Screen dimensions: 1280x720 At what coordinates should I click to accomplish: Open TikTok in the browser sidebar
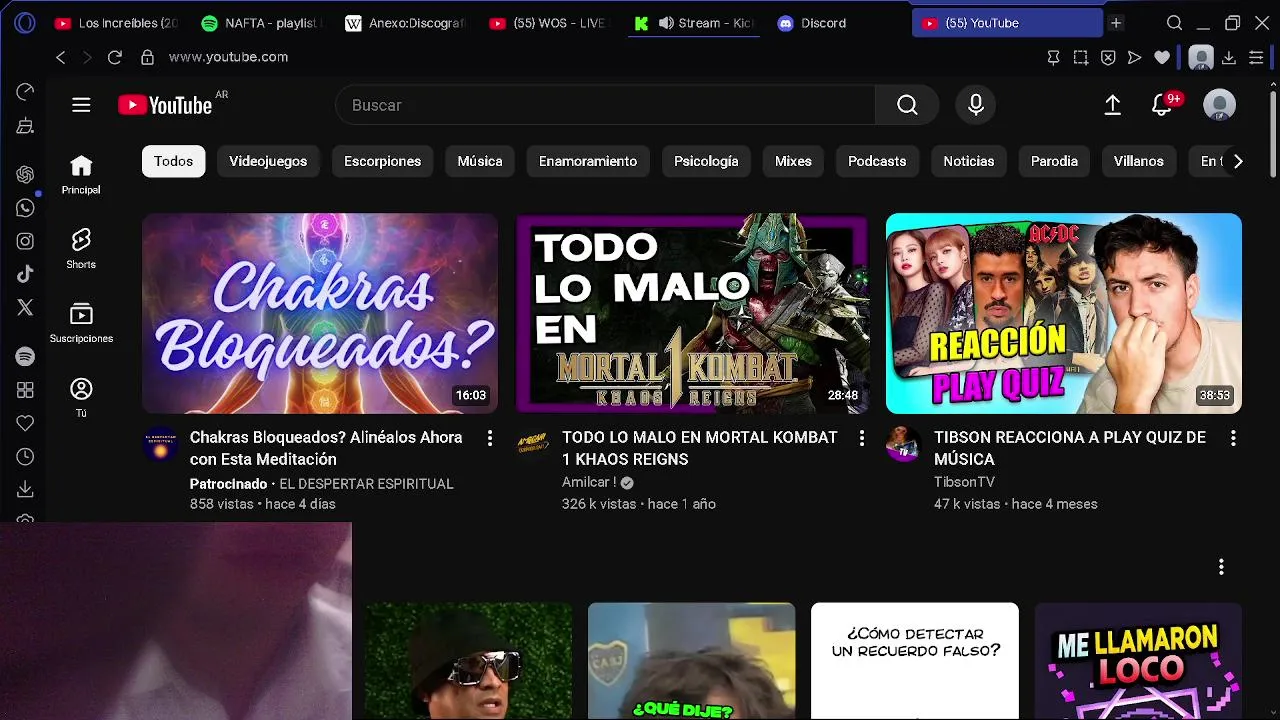pos(25,274)
